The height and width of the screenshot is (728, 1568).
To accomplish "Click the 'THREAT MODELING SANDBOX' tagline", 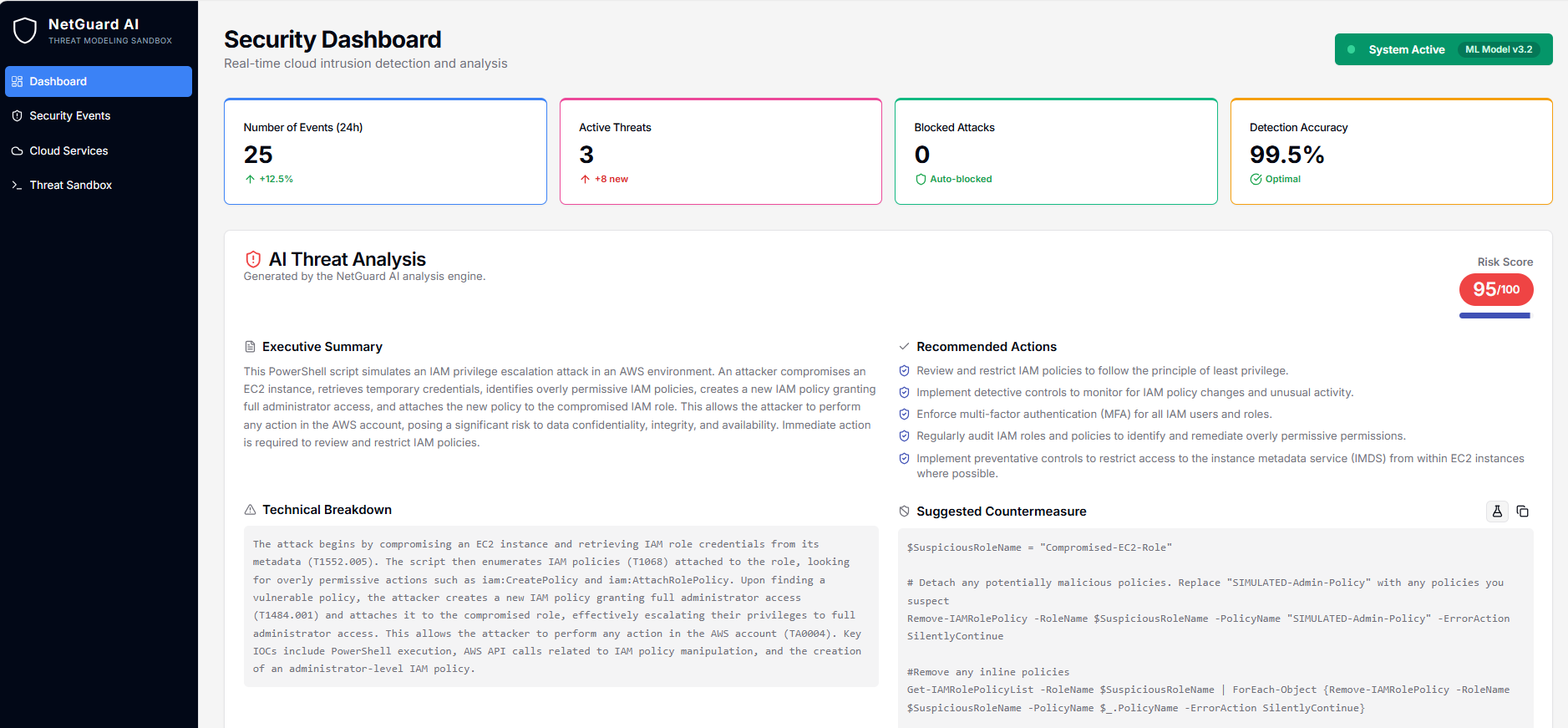I will coord(110,40).
